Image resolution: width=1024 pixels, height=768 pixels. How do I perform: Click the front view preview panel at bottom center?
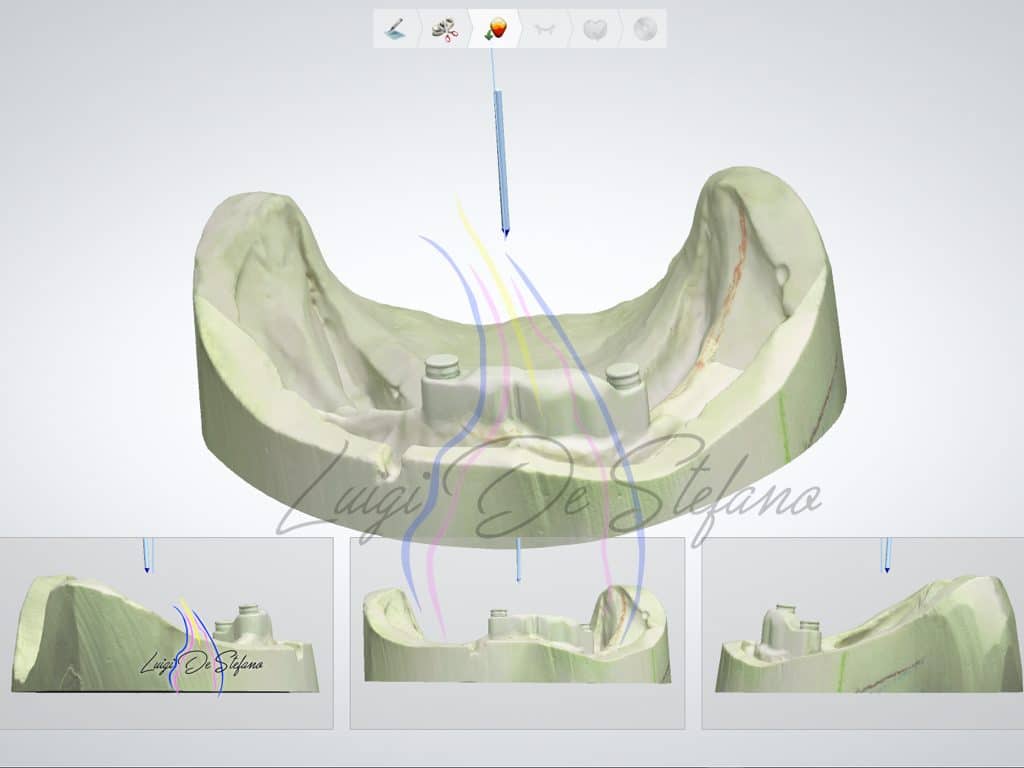517,632
